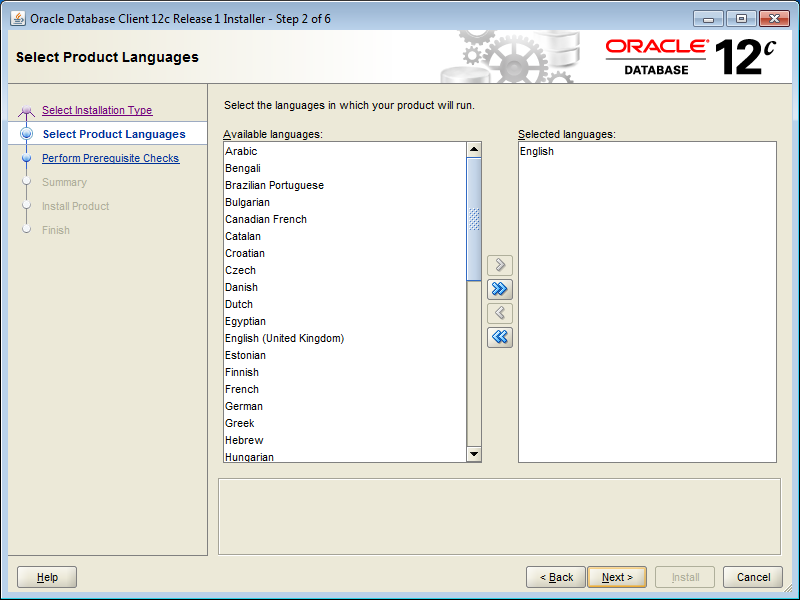Click the add all languages double-arrow button
The image size is (800, 600).
pos(499,289)
